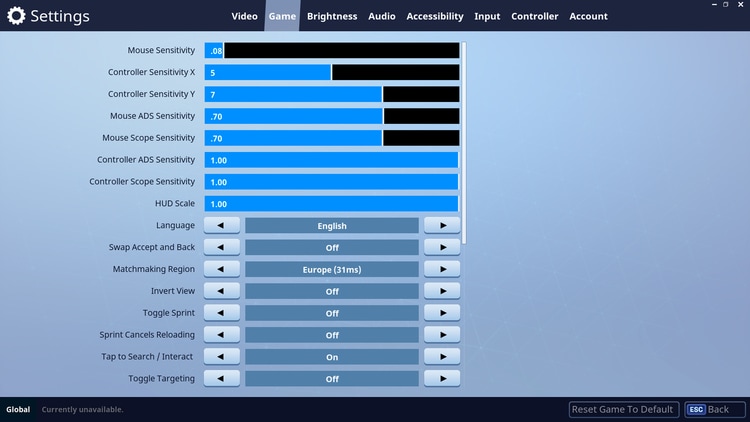Toggle Sprint Cancels Reloading Off value

click(x=332, y=335)
